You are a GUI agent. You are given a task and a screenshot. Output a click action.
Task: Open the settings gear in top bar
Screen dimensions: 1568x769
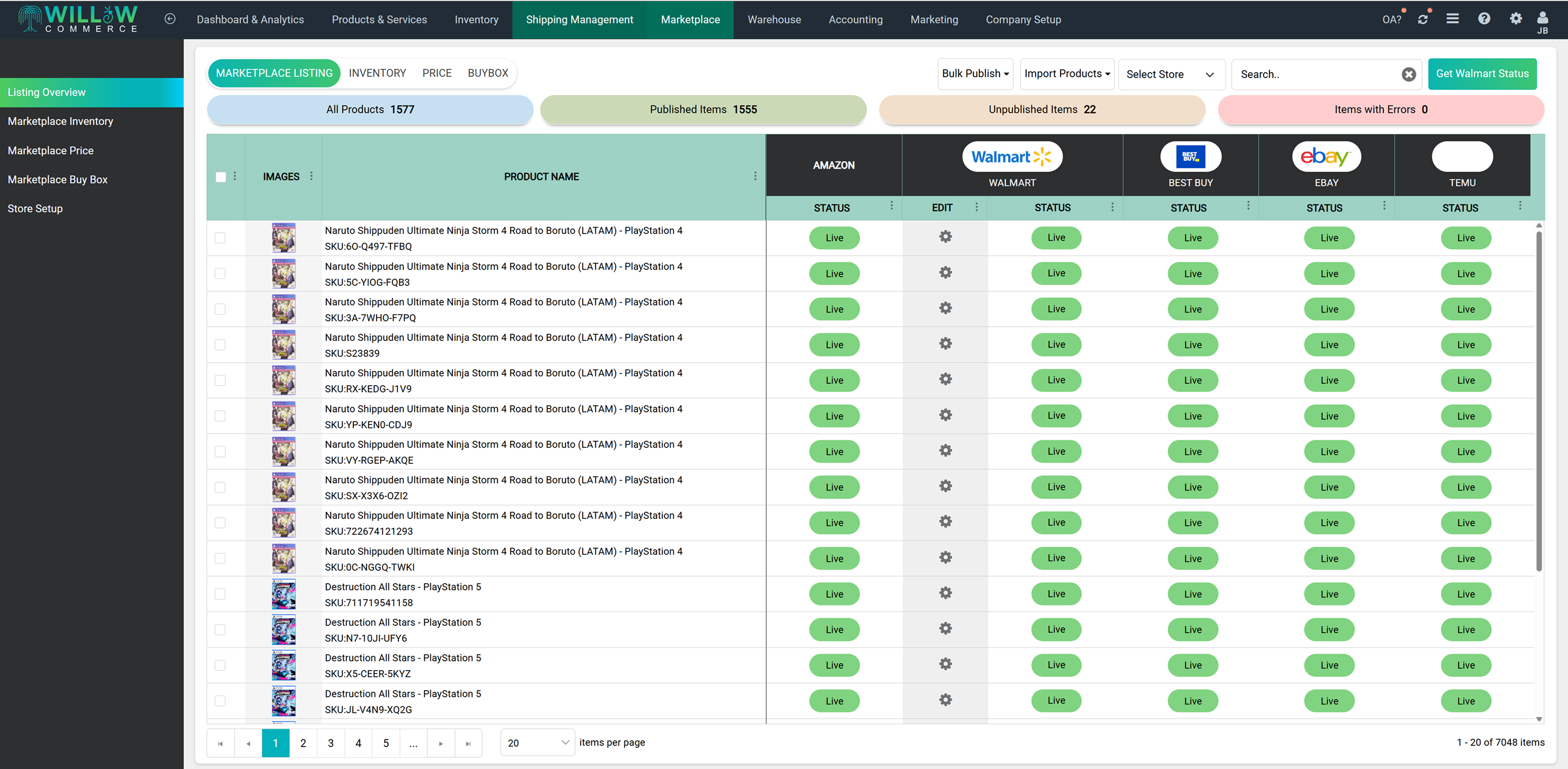tap(1516, 19)
